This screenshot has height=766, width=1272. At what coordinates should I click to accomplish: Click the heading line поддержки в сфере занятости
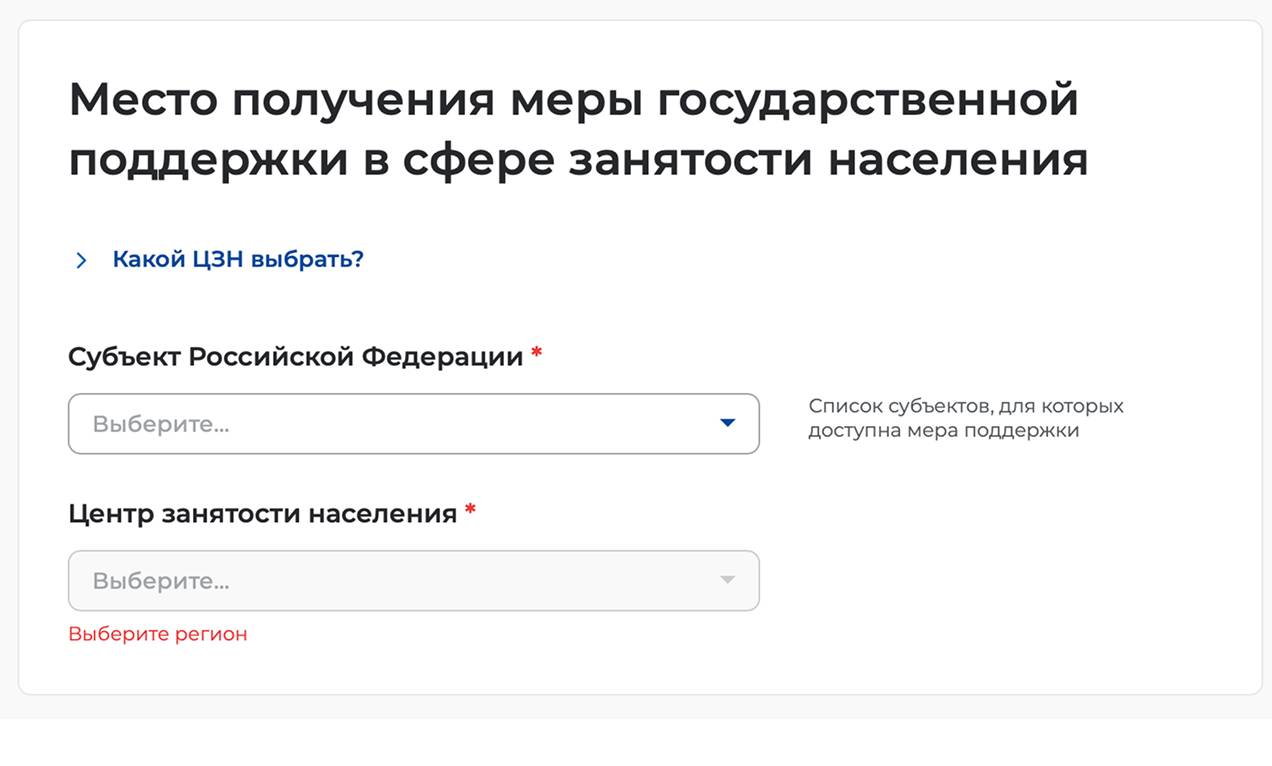pos(577,160)
